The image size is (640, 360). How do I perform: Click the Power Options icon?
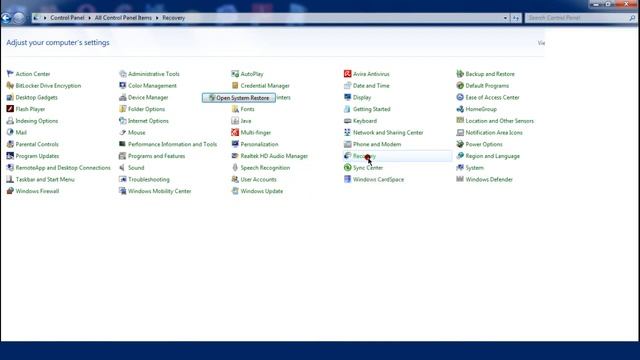(460, 144)
